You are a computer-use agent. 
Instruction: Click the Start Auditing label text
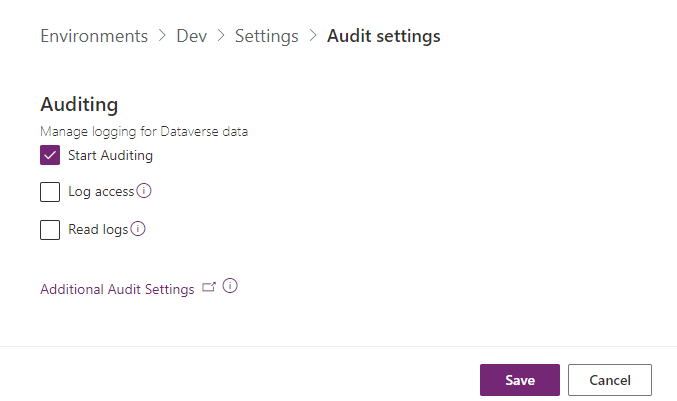[110, 155]
